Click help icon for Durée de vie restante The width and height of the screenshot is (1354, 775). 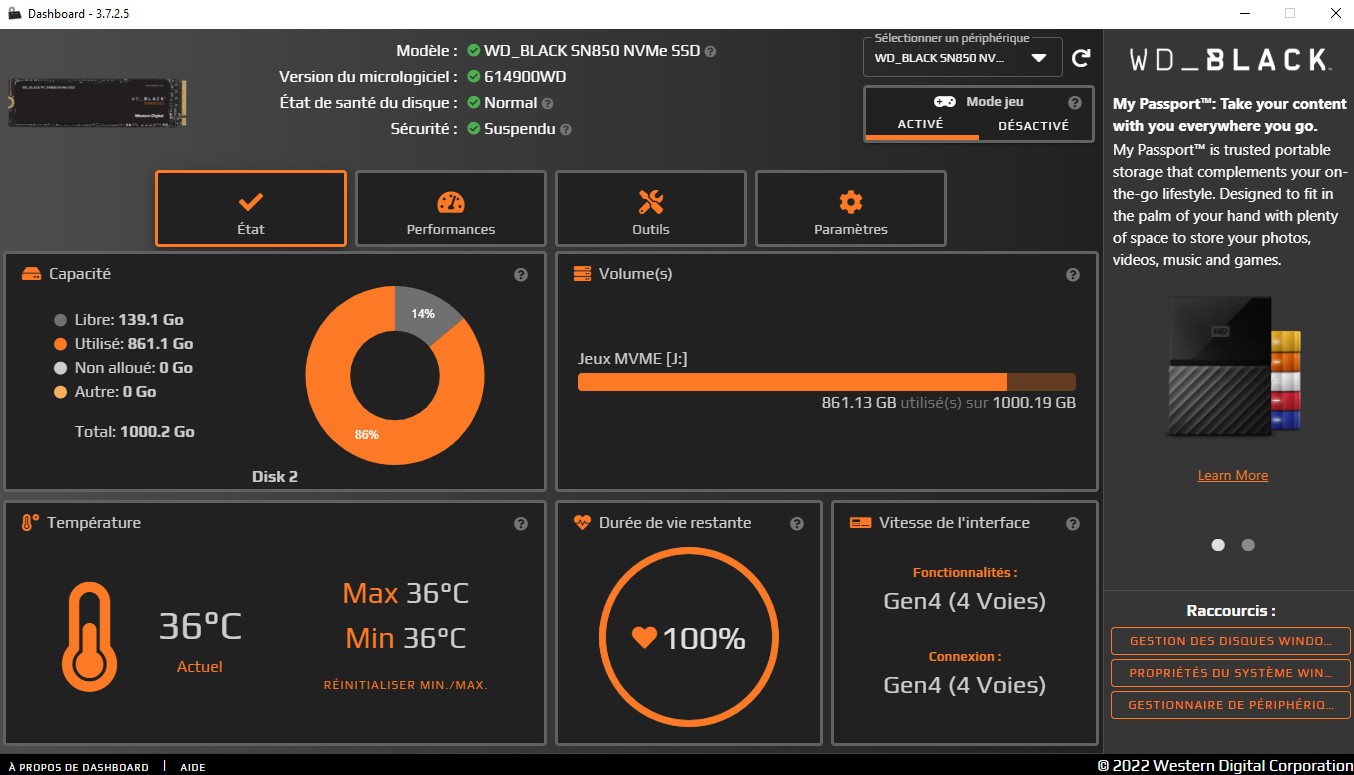797,524
